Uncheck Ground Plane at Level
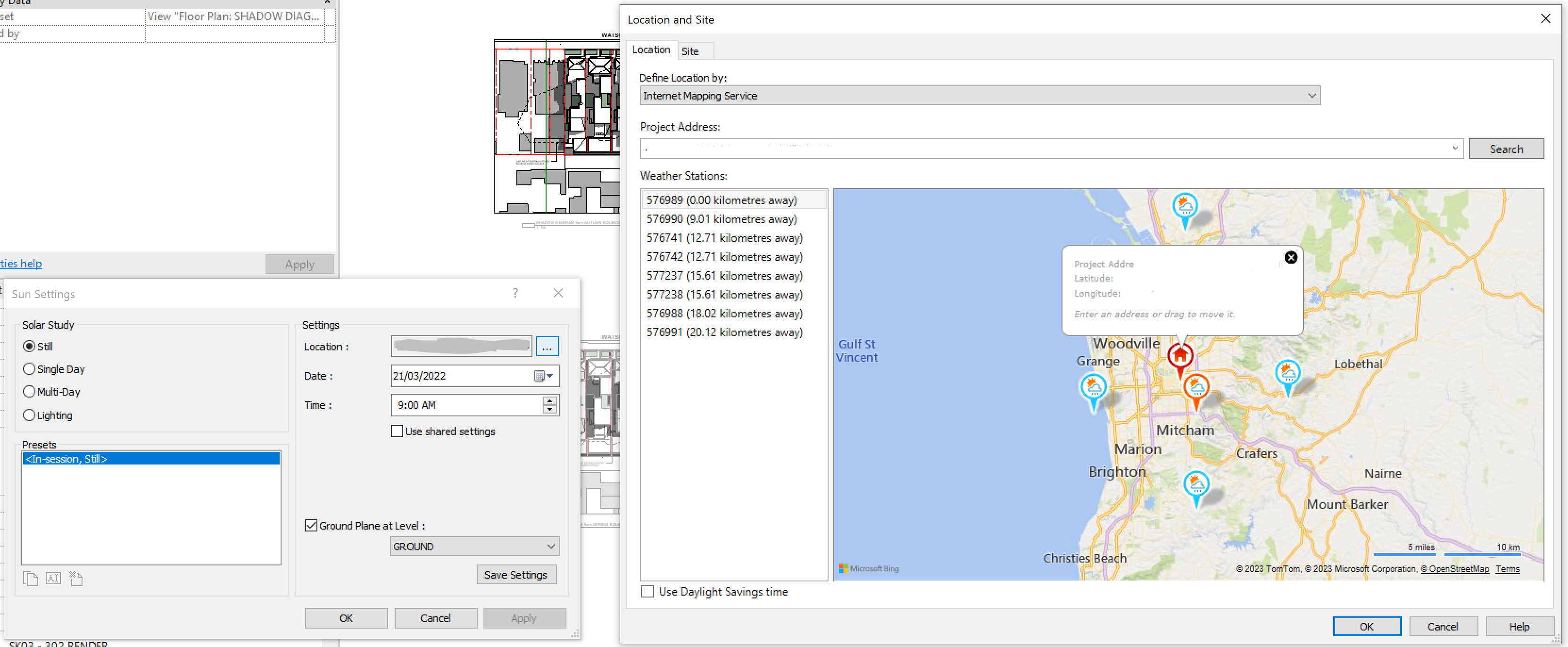Viewport: 1568px width, 647px height. click(311, 525)
